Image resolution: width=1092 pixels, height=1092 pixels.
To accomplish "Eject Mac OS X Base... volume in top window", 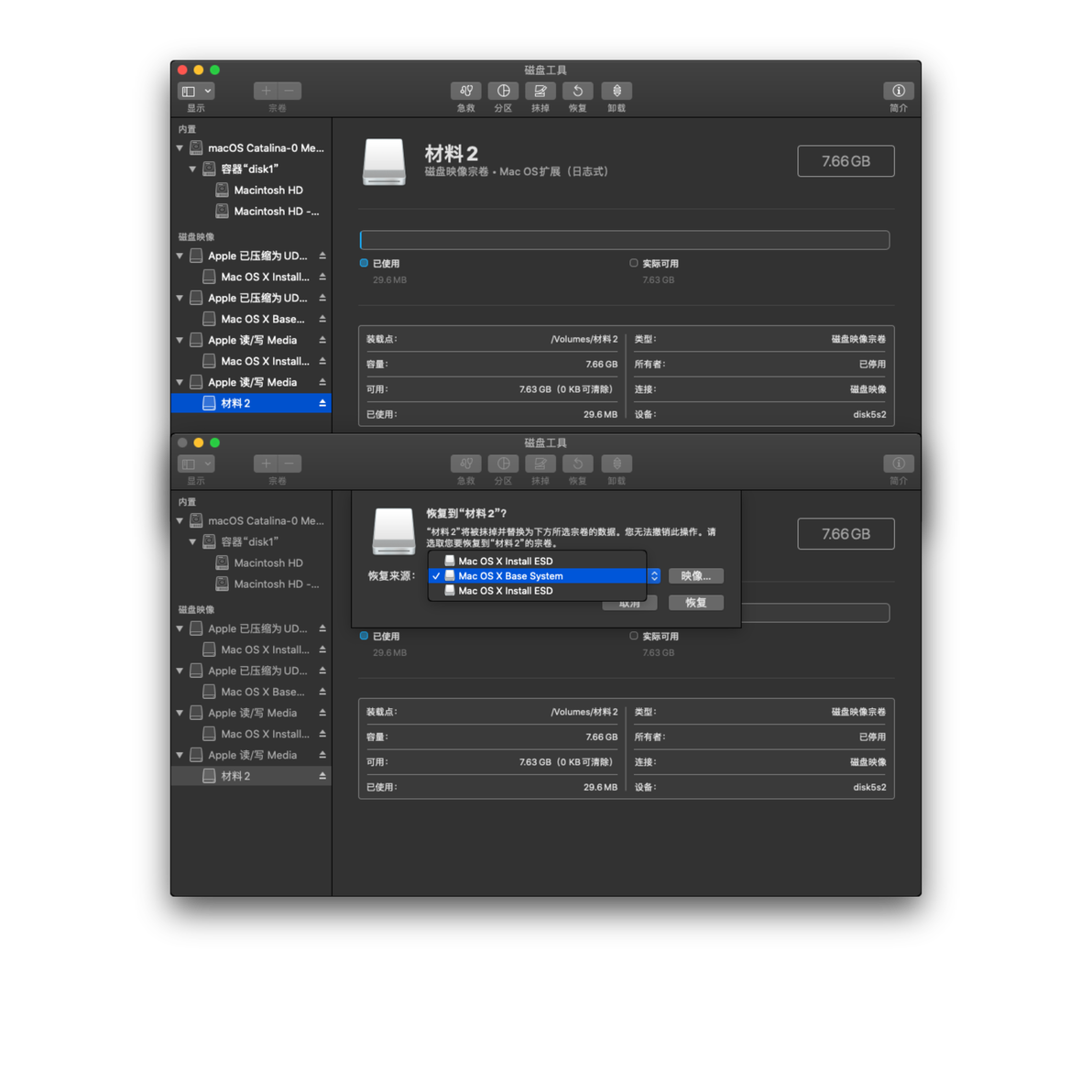I will coord(322,319).
